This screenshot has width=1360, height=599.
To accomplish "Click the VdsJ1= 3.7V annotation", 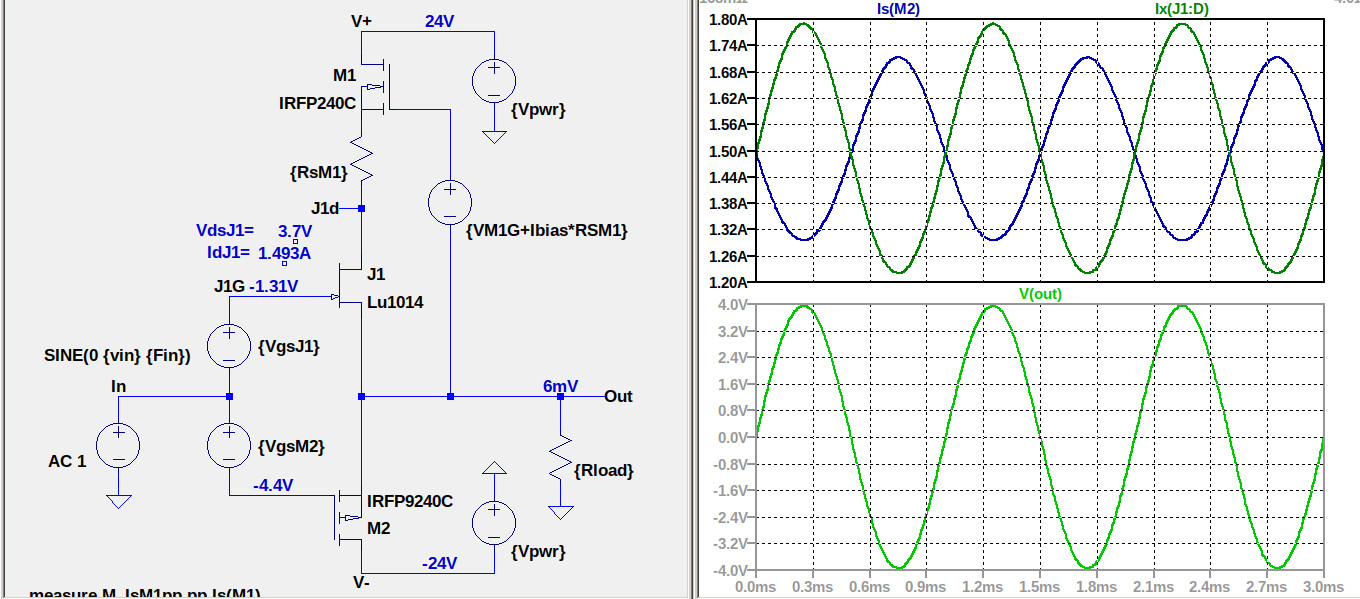I will pos(254,231).
